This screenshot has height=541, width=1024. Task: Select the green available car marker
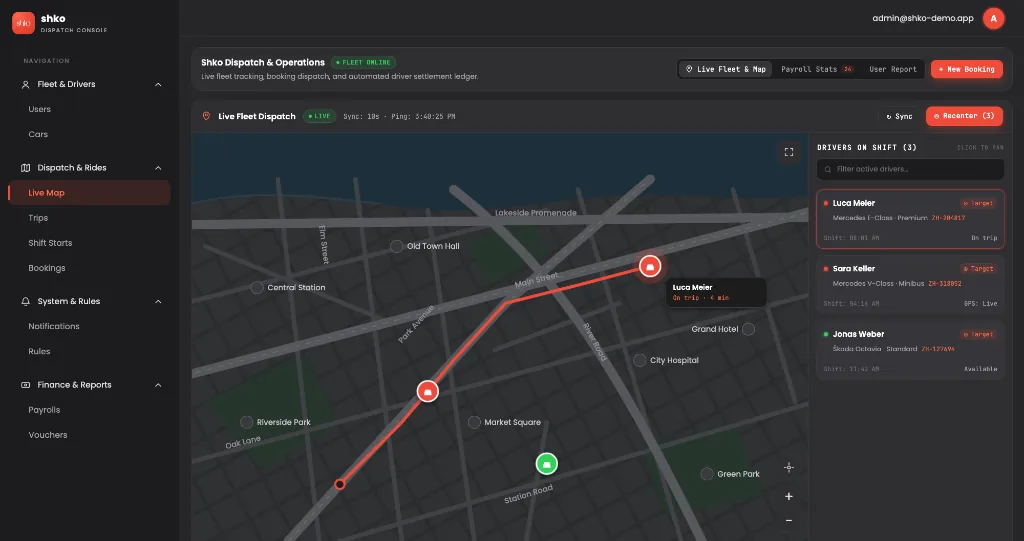coord(547,464)
